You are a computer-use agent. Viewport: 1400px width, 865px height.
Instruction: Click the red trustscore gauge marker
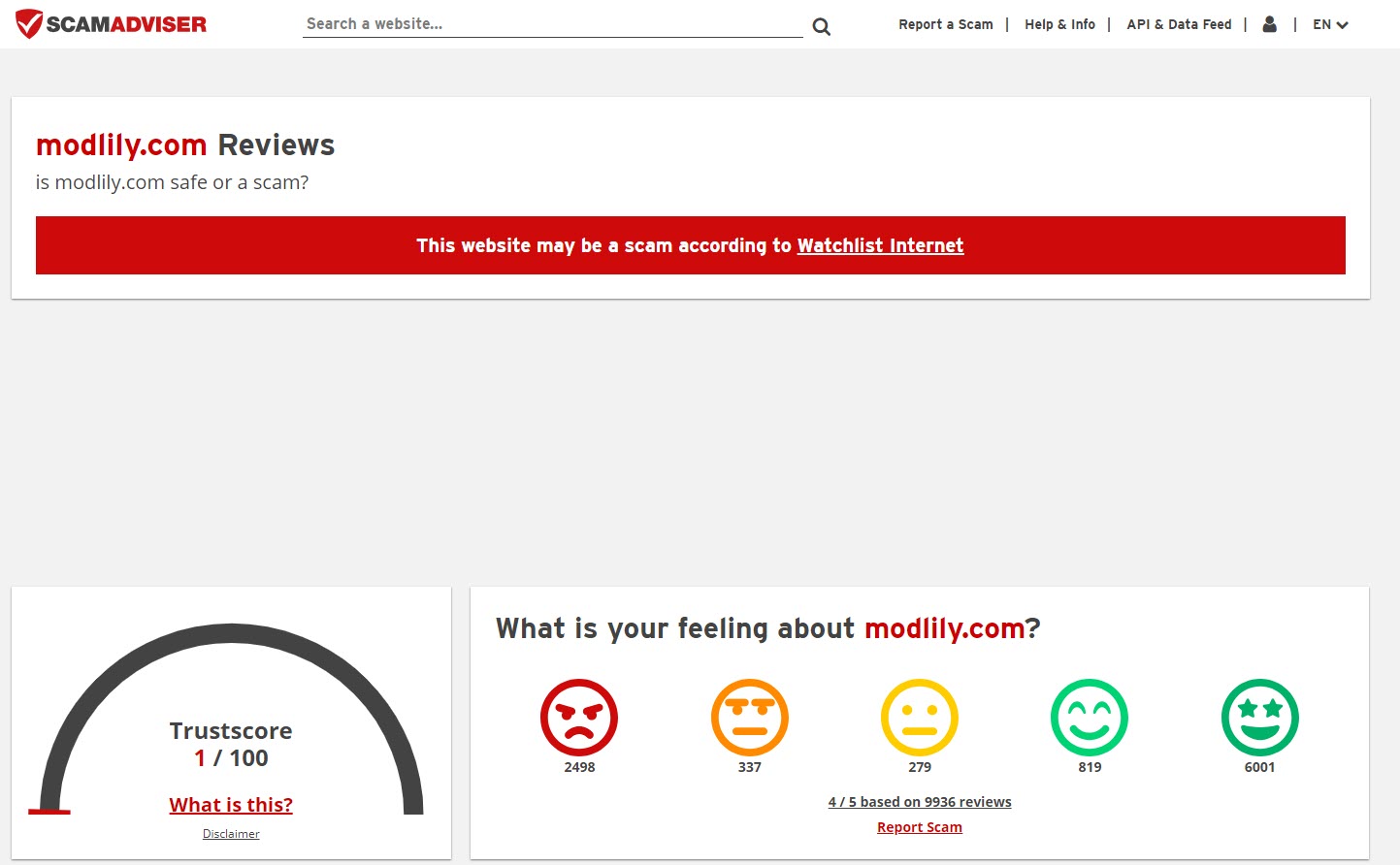point(49,812)
